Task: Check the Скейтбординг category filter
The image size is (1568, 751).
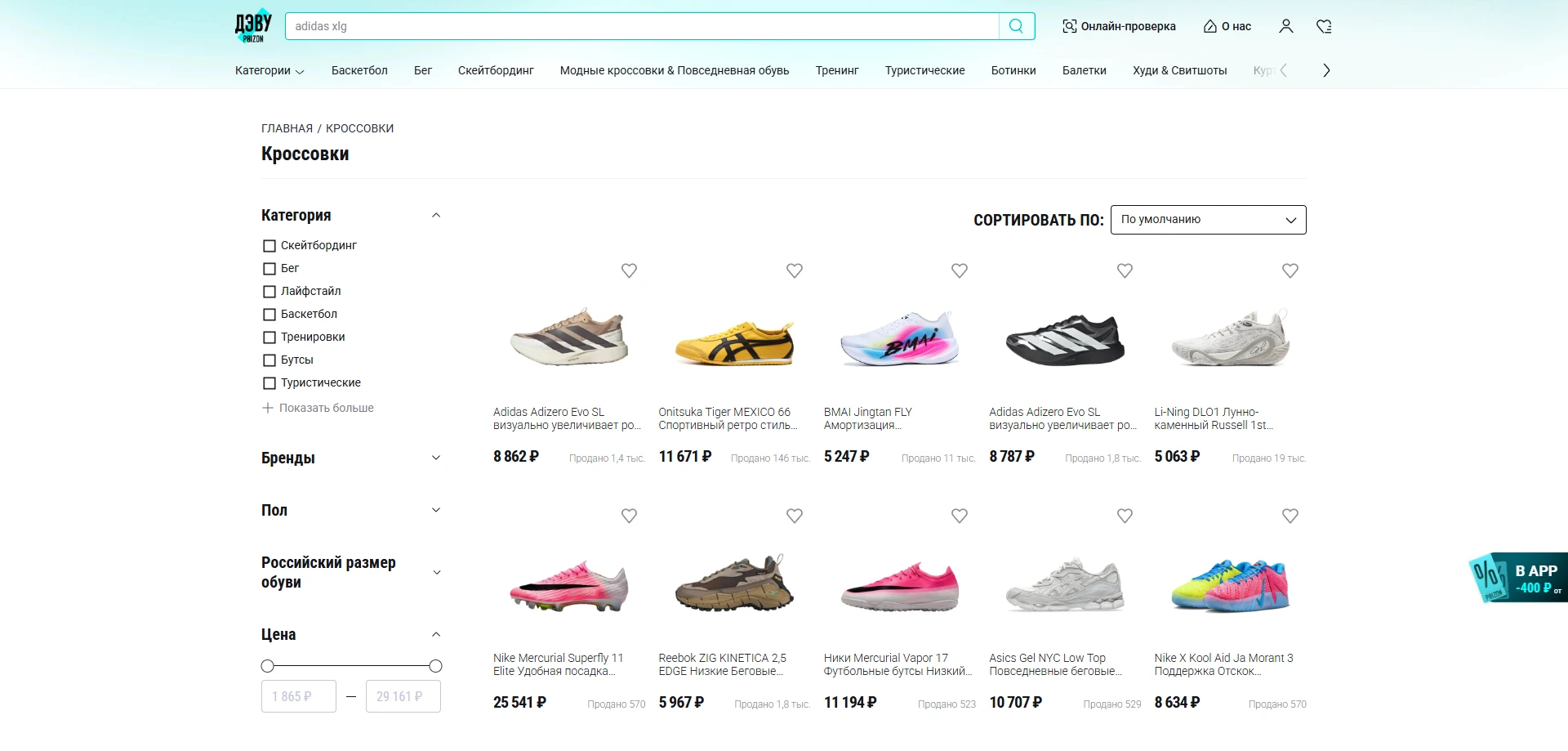Action: [269, 246]
